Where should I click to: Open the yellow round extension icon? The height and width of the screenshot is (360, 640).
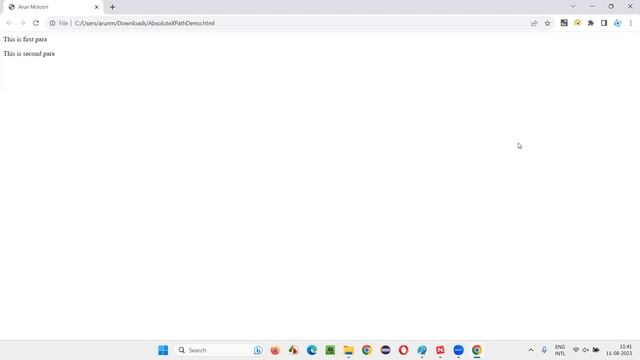pos(577,23)
